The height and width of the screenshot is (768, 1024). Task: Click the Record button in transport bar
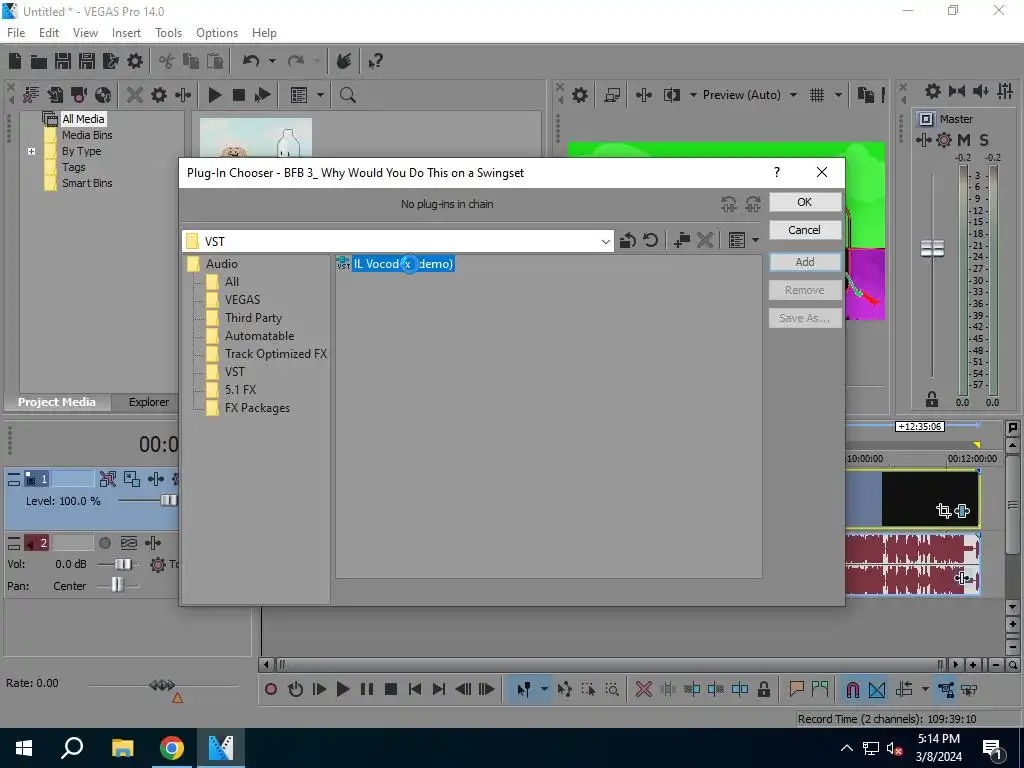[270, 689]
